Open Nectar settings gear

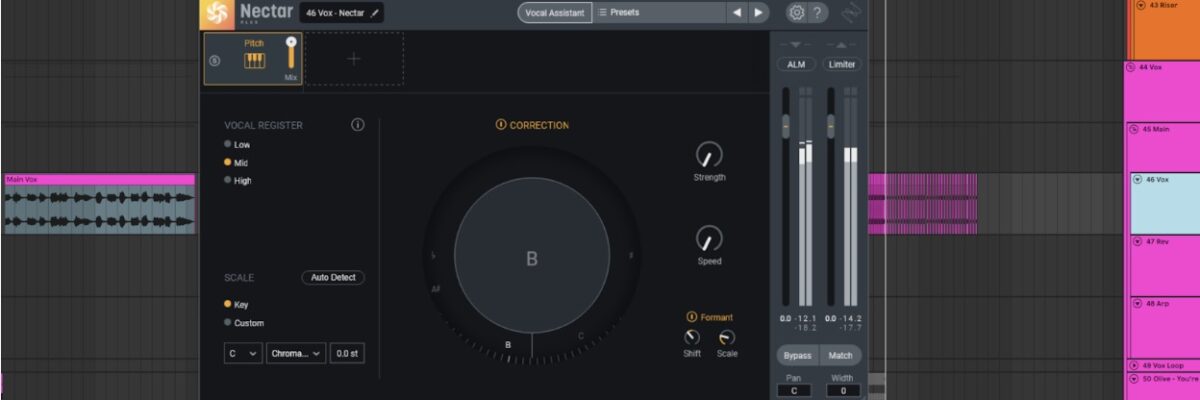tap(796, 13)
